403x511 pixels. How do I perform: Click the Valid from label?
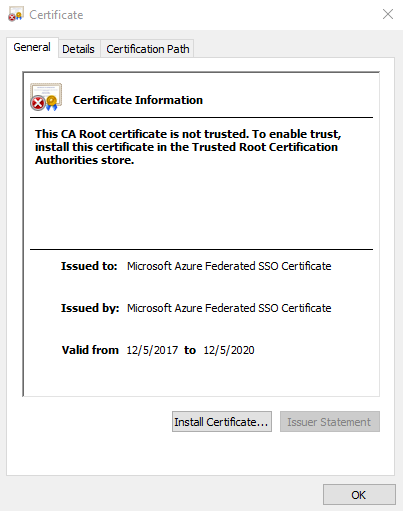90,350
